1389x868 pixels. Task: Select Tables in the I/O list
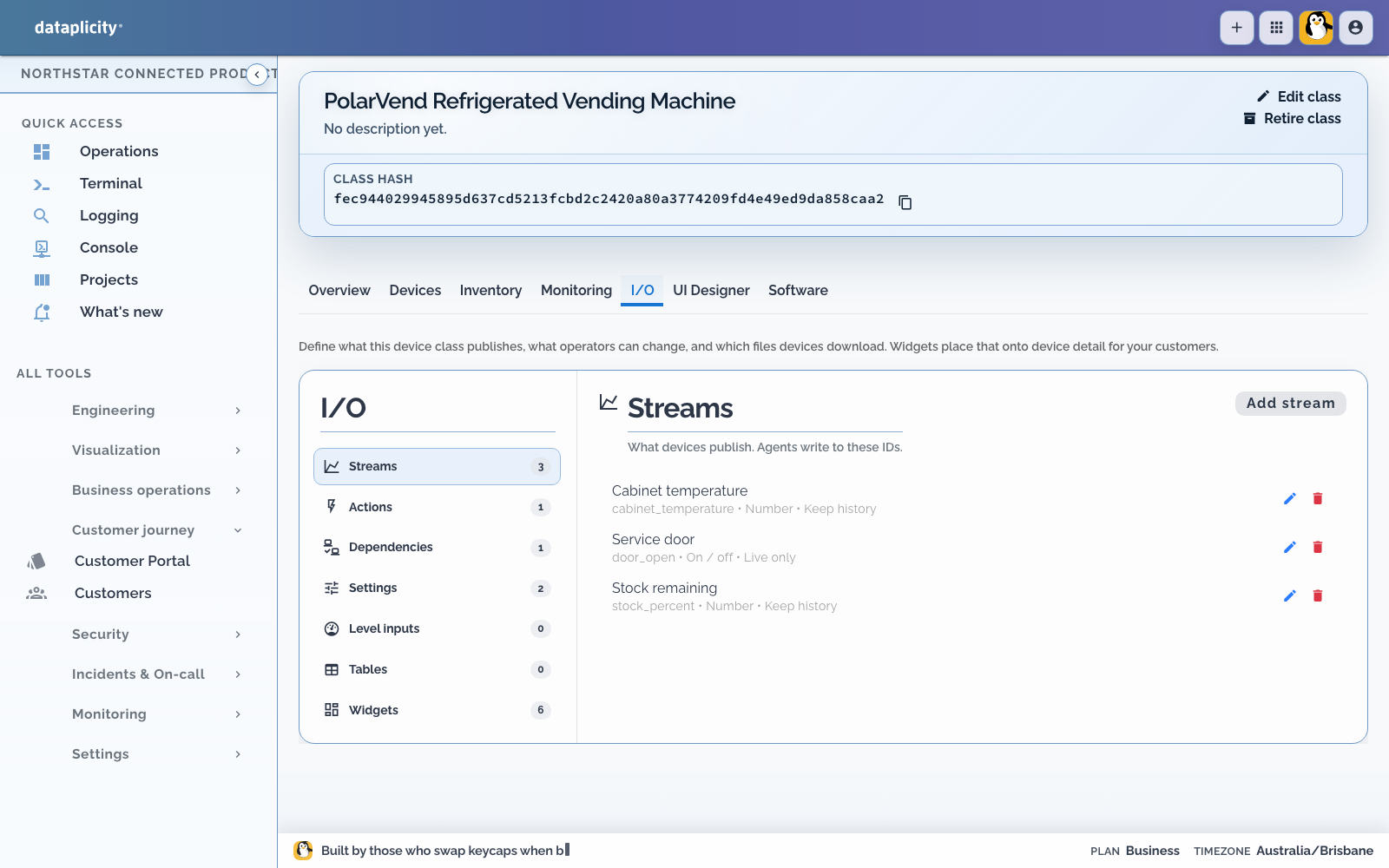tap(437, 670)
